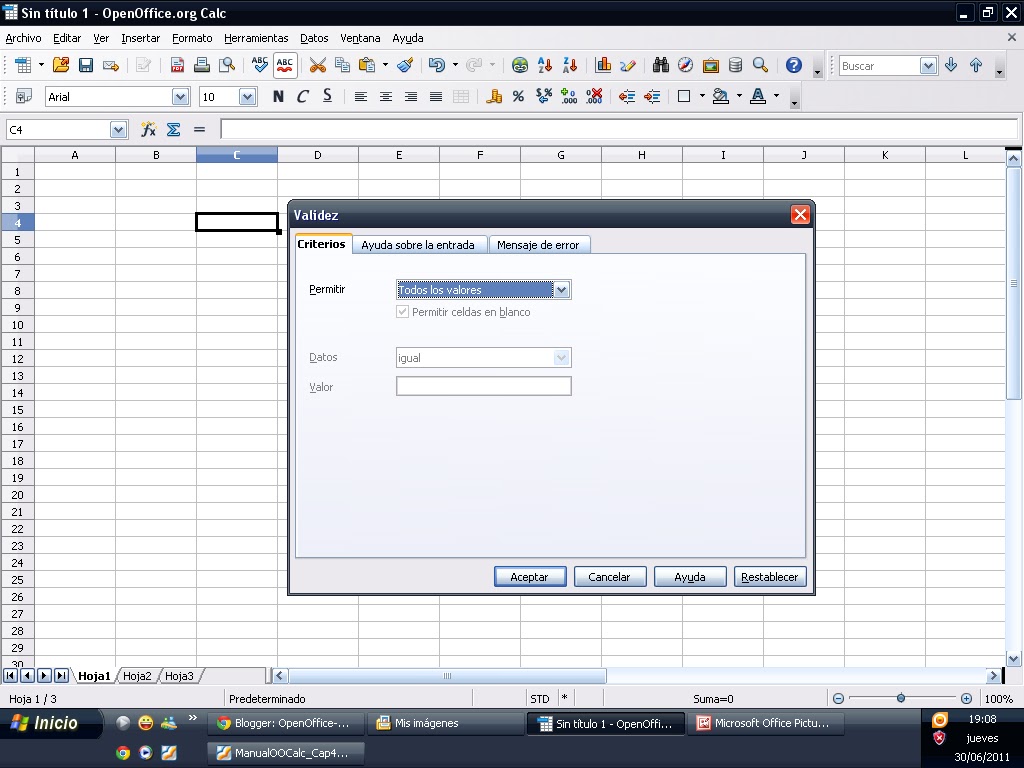
Task: Toggle AutoSpellcheck in the toolbar
Action: 283,63
